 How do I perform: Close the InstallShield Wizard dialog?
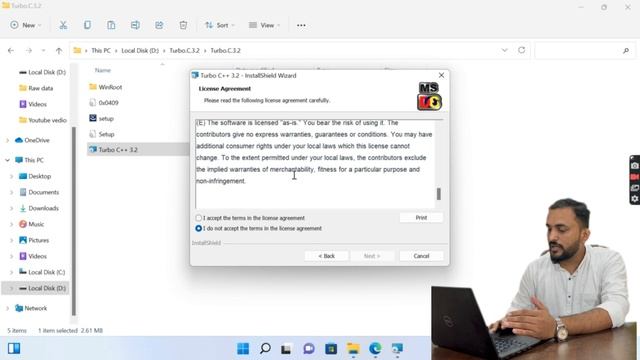pyautogui.click(x=441, y=76)
